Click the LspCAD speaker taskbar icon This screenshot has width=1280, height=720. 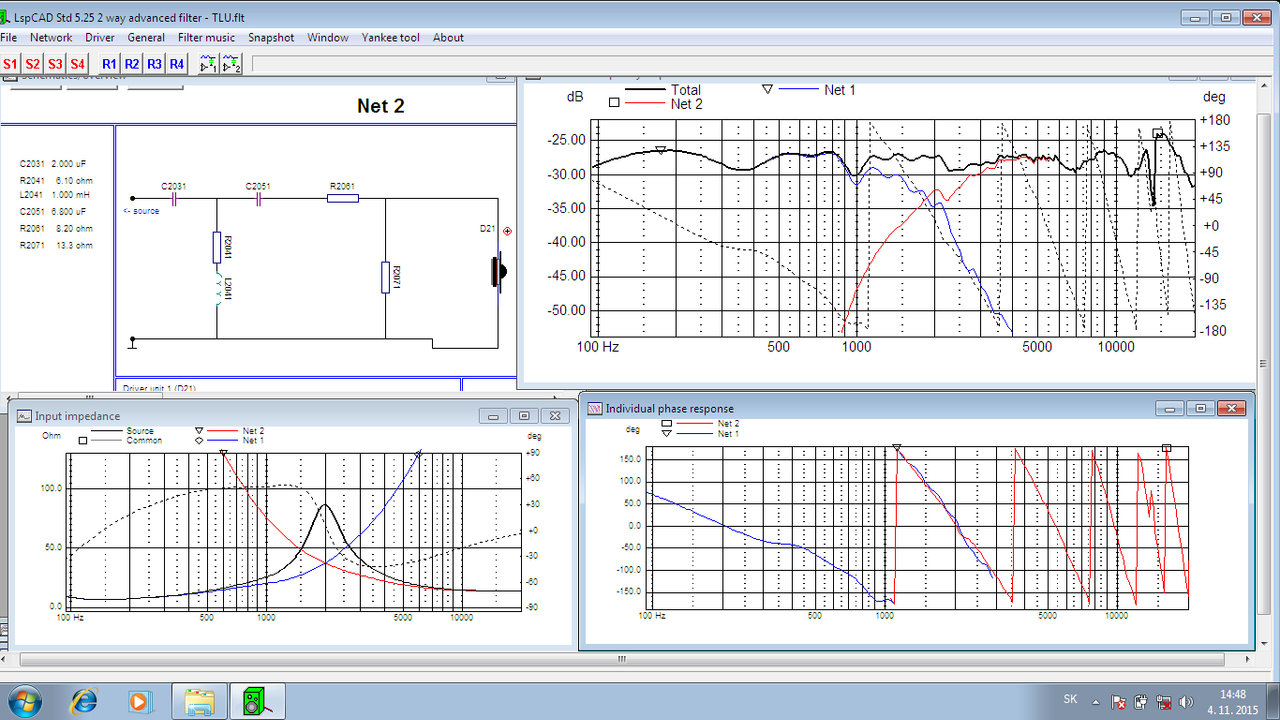pyautogui.click(x=258, y=702)
